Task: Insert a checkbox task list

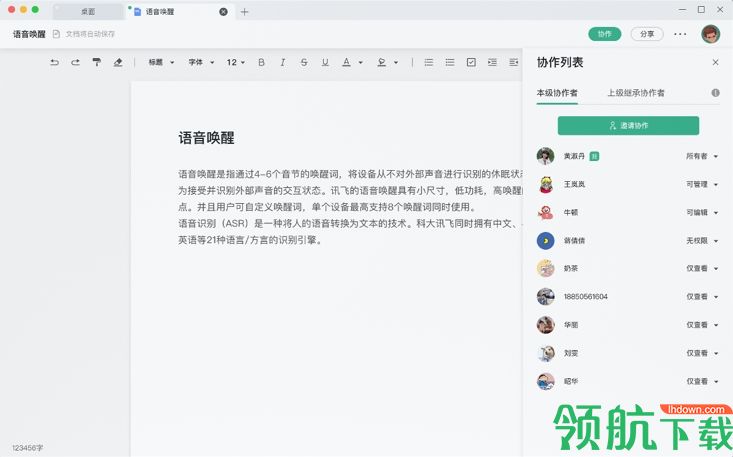Action: pos(471,62)
